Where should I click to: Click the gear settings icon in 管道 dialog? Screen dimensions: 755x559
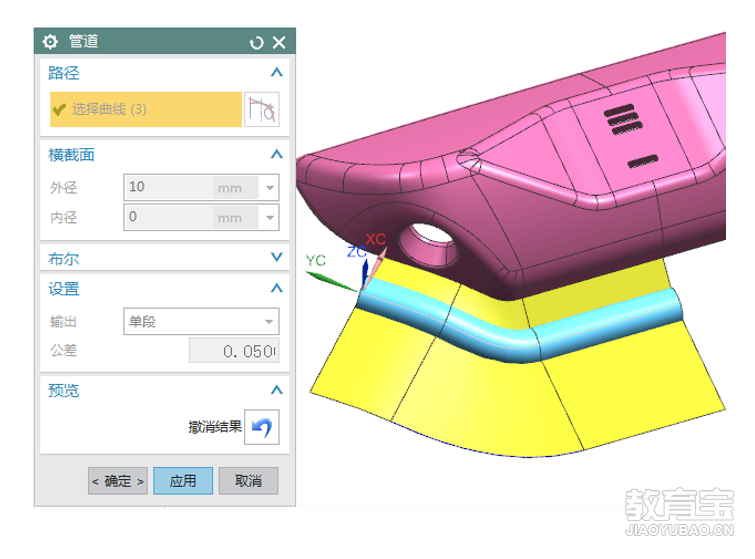coord(50,42)
